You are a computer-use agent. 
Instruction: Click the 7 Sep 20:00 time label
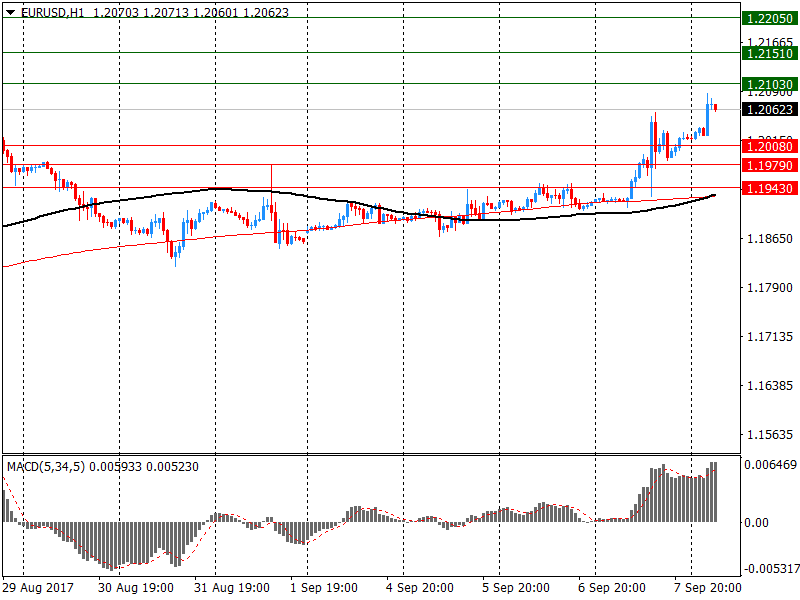pos(708,588)
